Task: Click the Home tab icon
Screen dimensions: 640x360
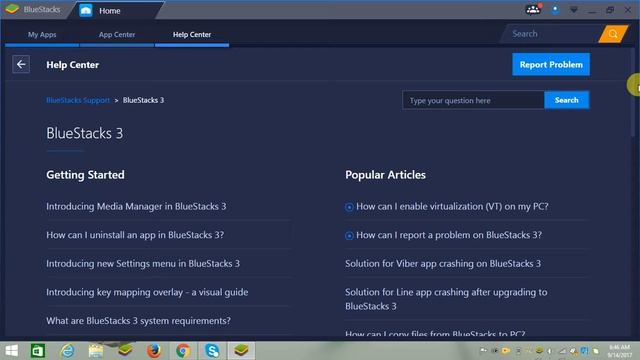Action: 86,11
